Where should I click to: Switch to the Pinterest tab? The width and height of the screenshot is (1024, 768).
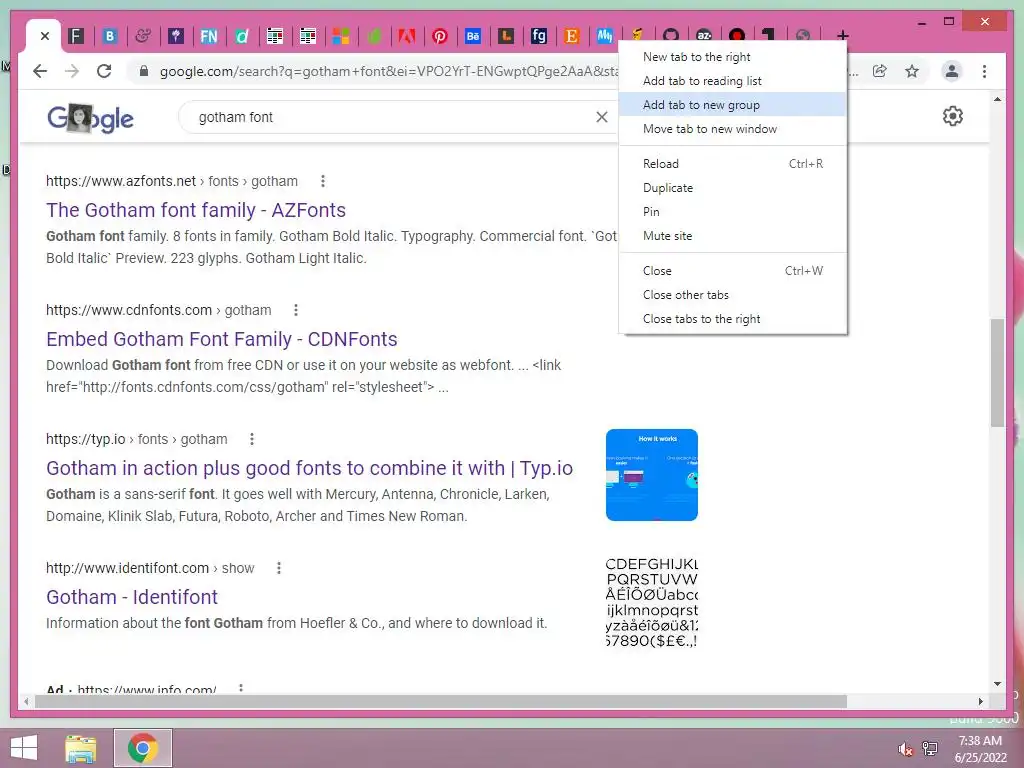[440, 36]
